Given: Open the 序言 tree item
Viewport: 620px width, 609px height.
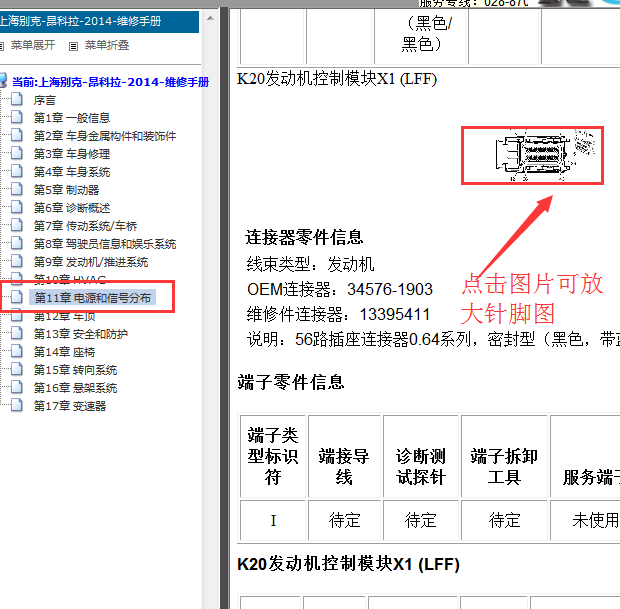Looking at the screenshot, I should (x=45, y=100).
